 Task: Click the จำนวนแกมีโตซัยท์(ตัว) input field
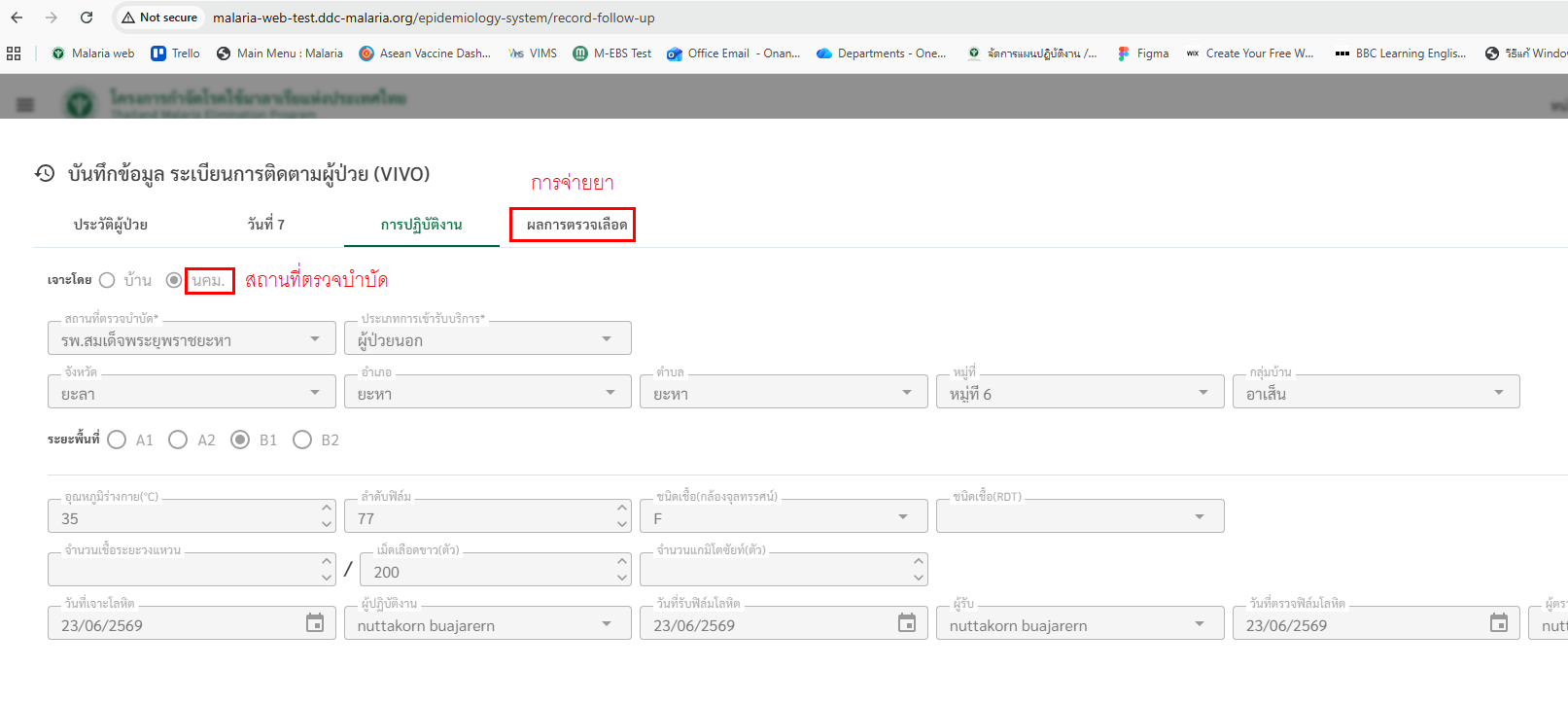coord(784,570)
